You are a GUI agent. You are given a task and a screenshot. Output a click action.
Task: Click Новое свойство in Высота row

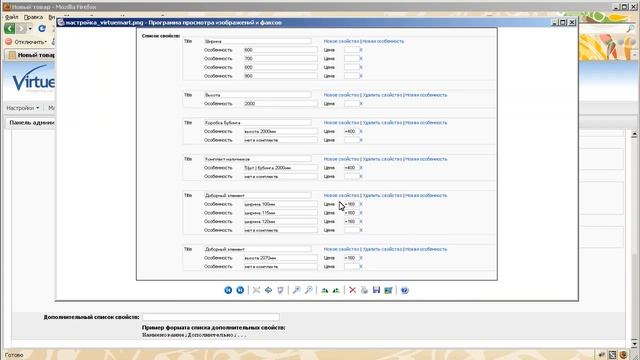(341, 95)
